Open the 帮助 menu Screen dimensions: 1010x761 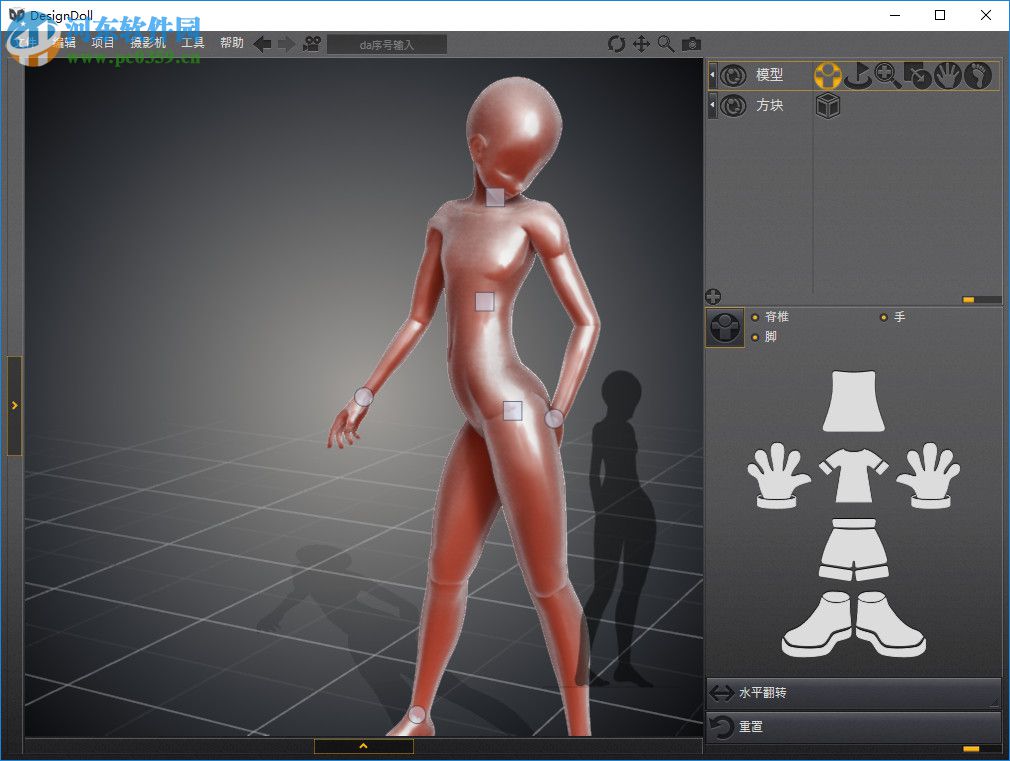(x=231, y=43)
